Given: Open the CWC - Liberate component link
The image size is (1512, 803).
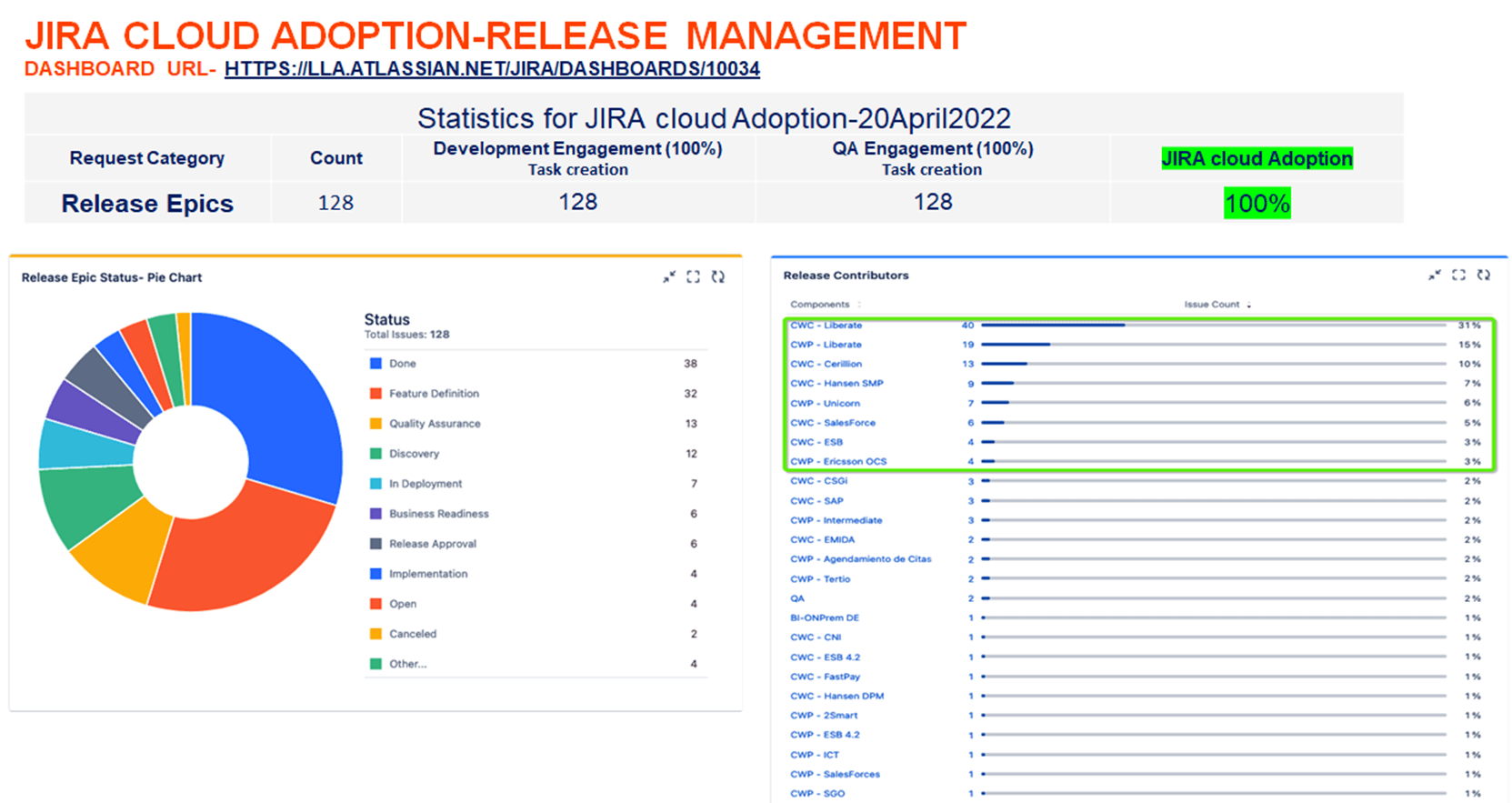Looking at the screenshot, I should pos(826,326).
